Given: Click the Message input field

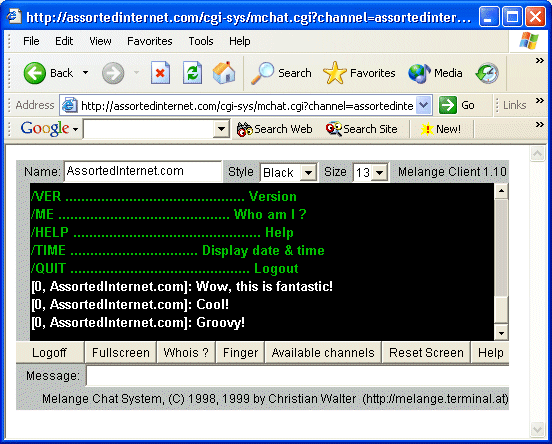Looking at the screenshot, I should (297, 376).
